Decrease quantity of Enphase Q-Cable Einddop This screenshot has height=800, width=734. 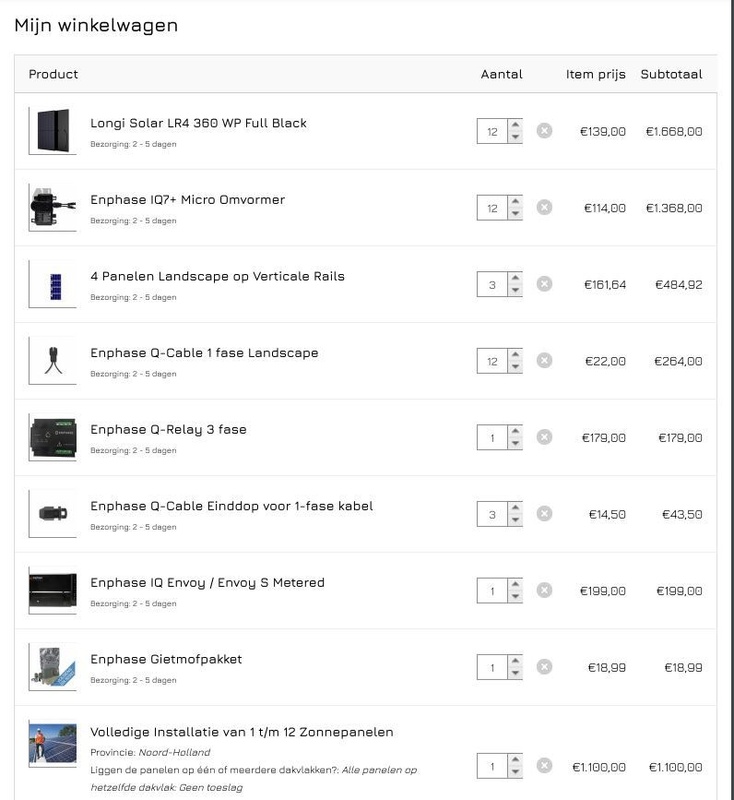515,520
